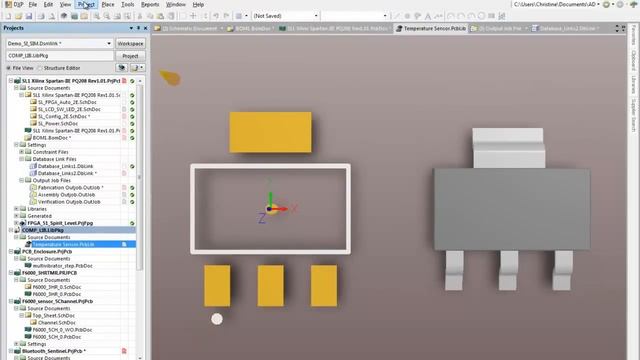Click the Place Fill rectangle toolbar icon
The height and width of the screenshot is (360, 640).
[x=491, y=16]
